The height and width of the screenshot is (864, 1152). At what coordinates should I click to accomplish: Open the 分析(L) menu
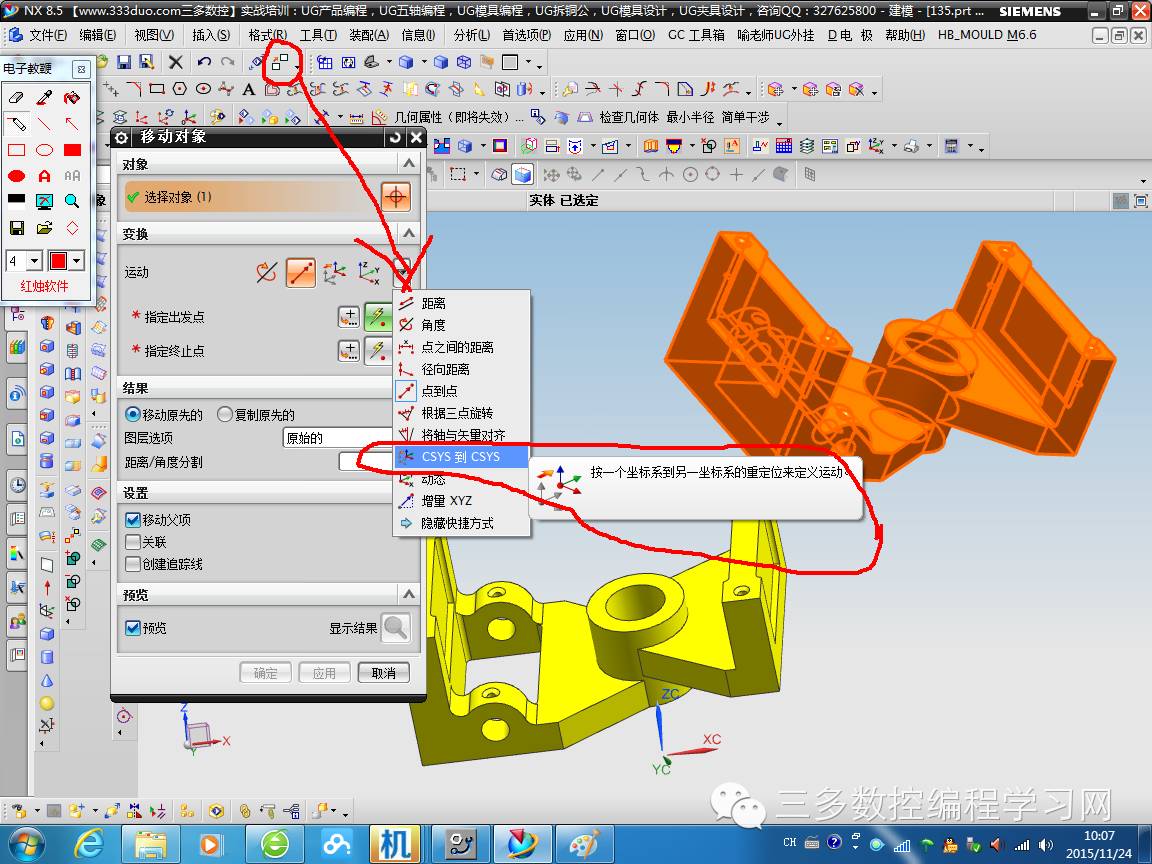tap(472, 35)
